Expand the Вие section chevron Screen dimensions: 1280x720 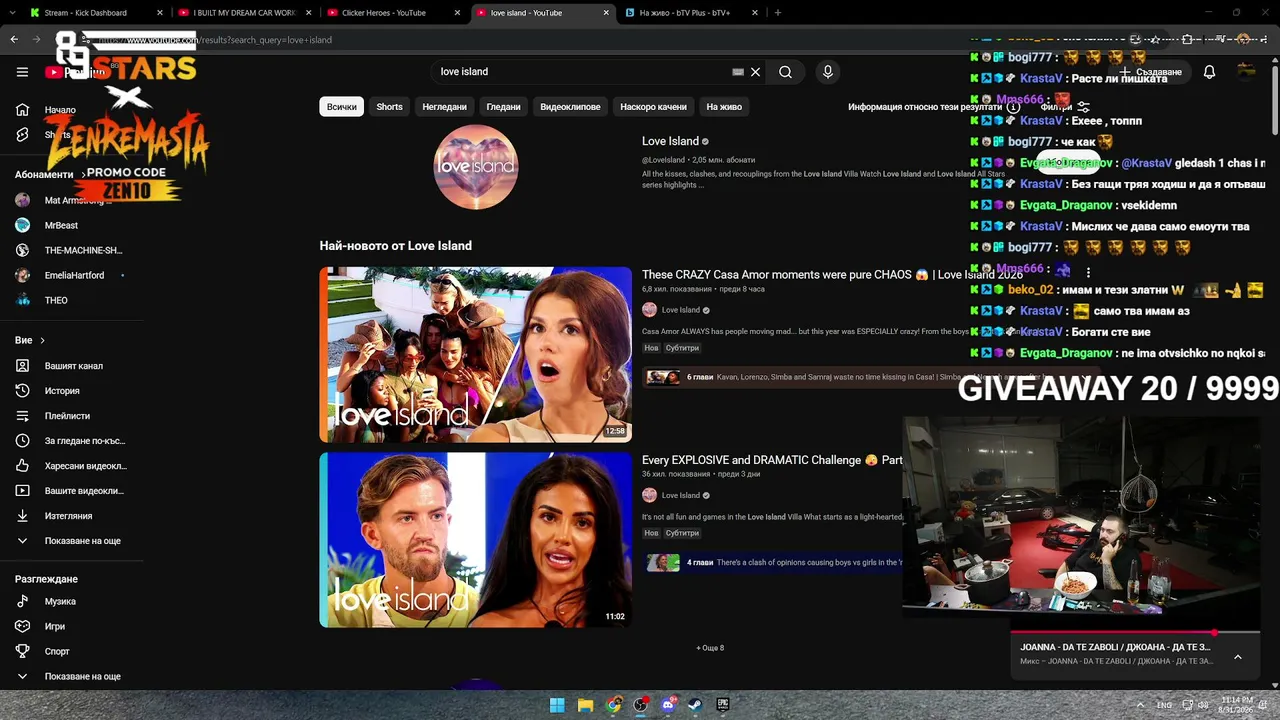[42, 341]
